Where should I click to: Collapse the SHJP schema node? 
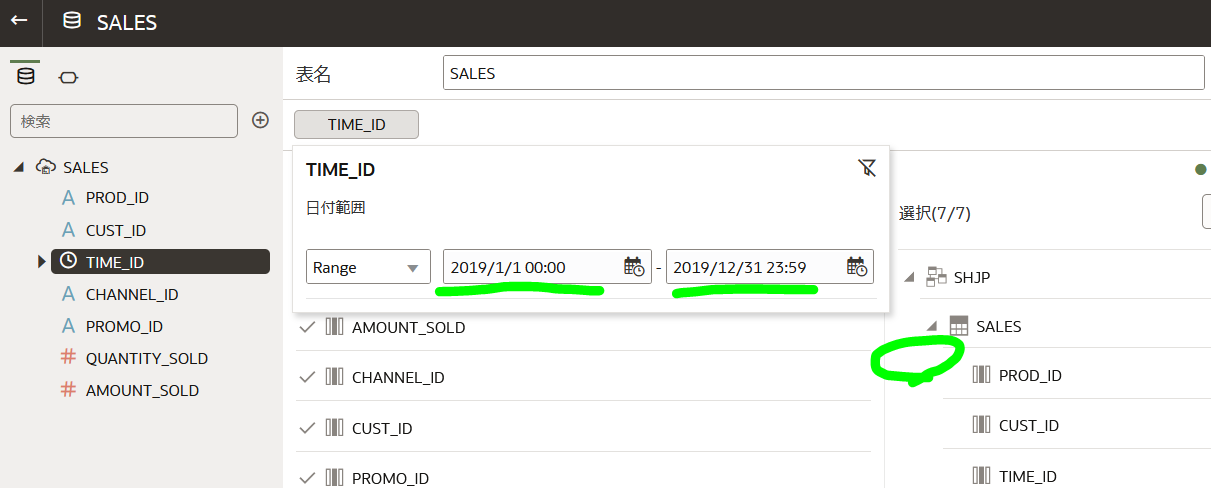point(910,277)
